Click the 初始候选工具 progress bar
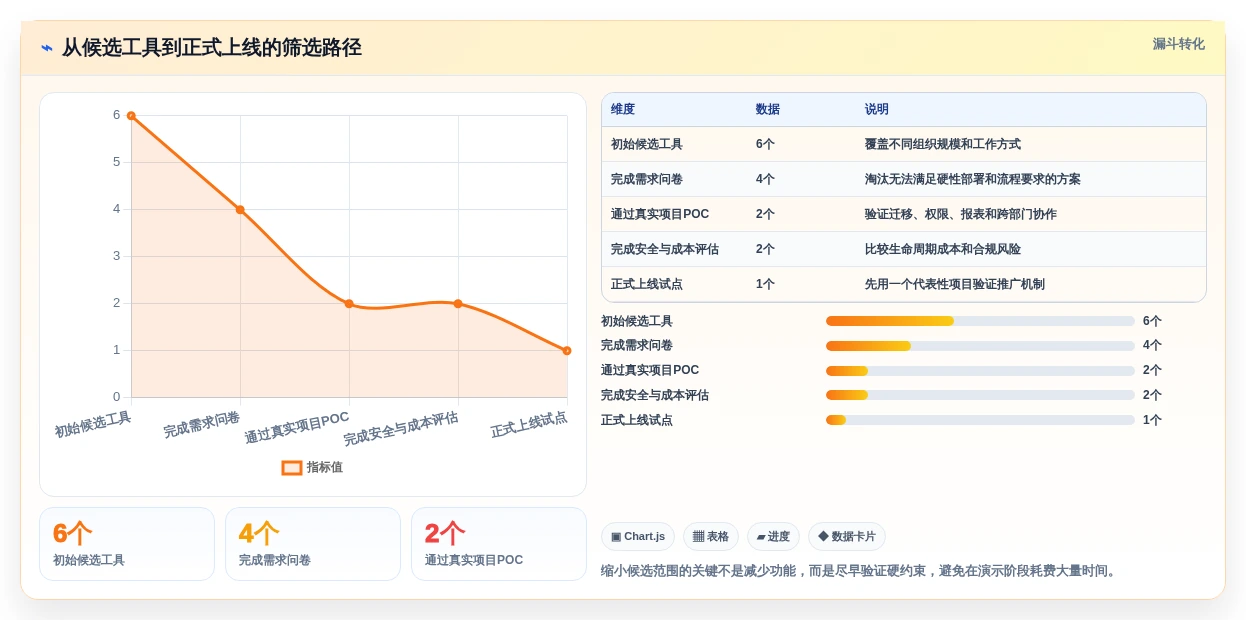The height and width of the screenshot is (620, 1246). (x=980, y=321)
